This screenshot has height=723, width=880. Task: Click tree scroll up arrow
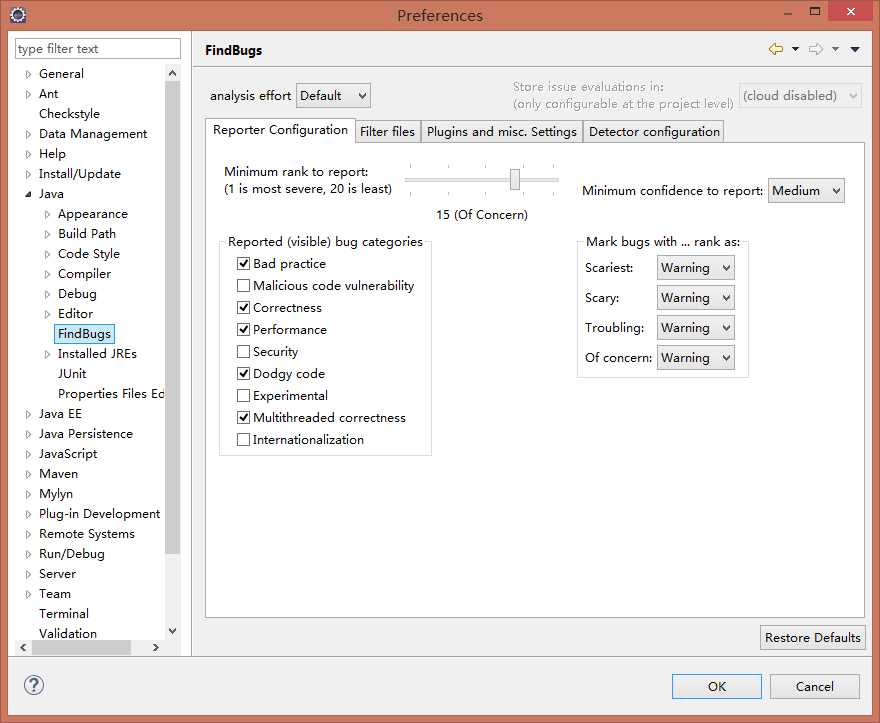(x=172, y=74)
